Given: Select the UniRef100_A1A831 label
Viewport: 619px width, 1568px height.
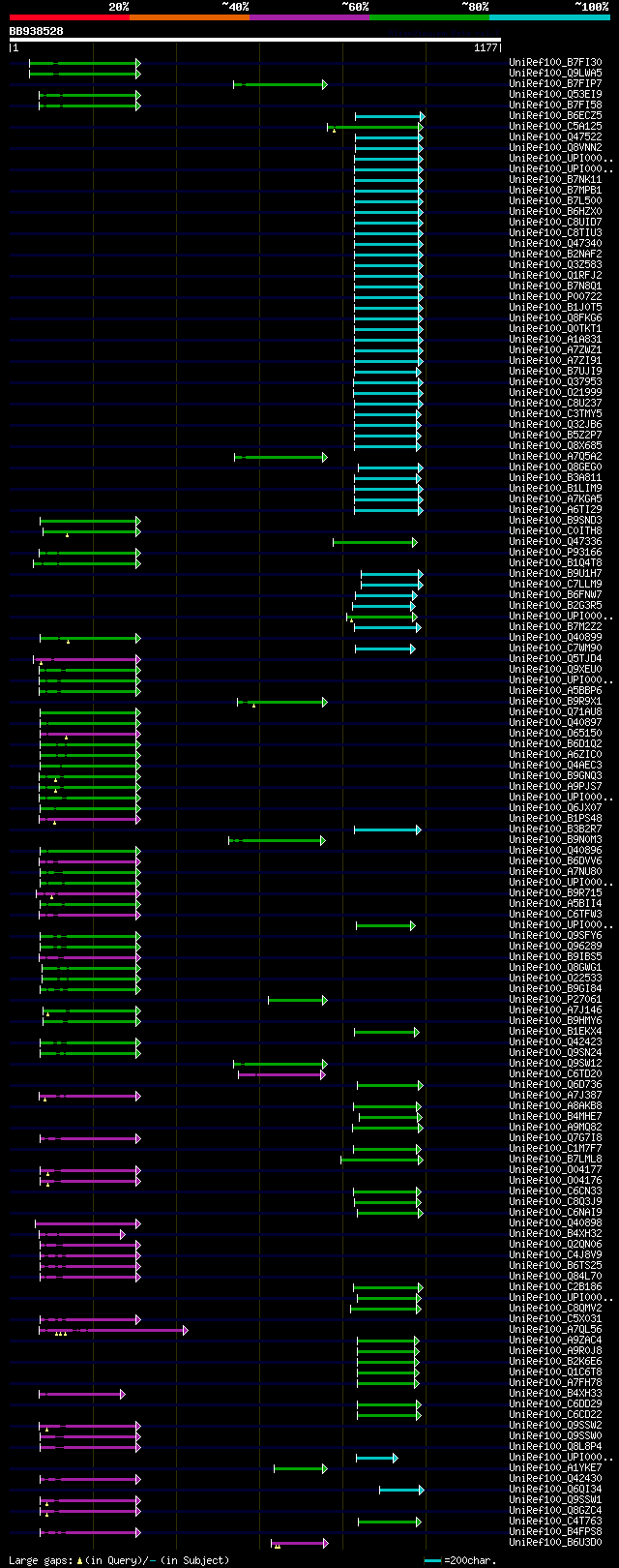Looking at the screenshot, I should click(555, 340).
